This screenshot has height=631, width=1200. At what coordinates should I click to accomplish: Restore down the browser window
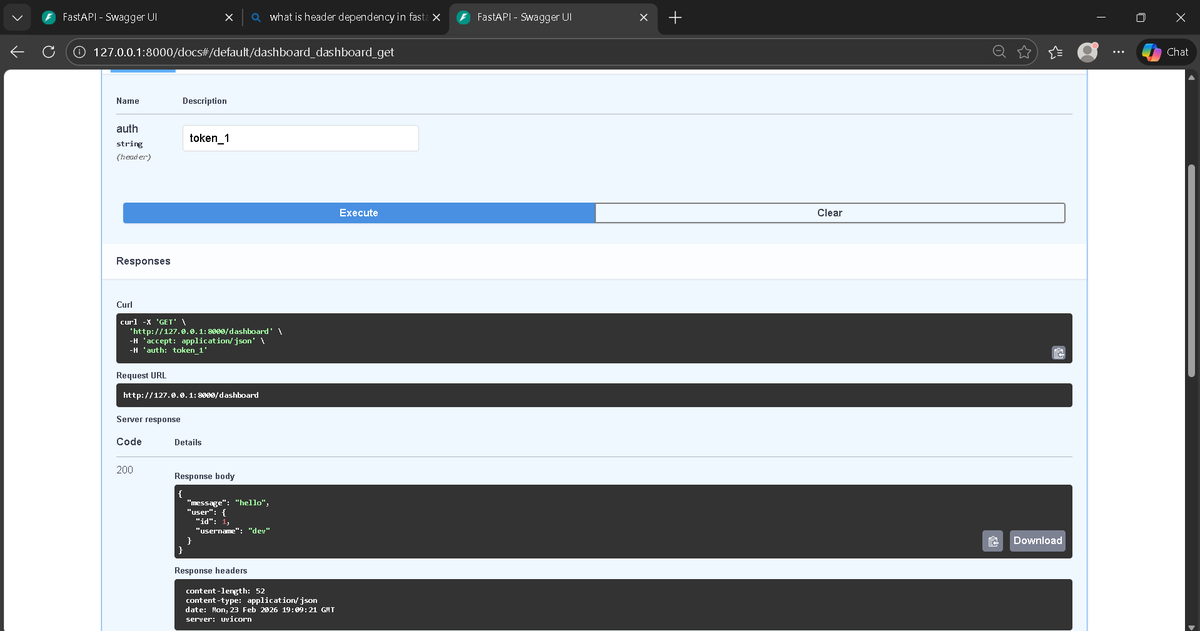tap(1139, 17)
